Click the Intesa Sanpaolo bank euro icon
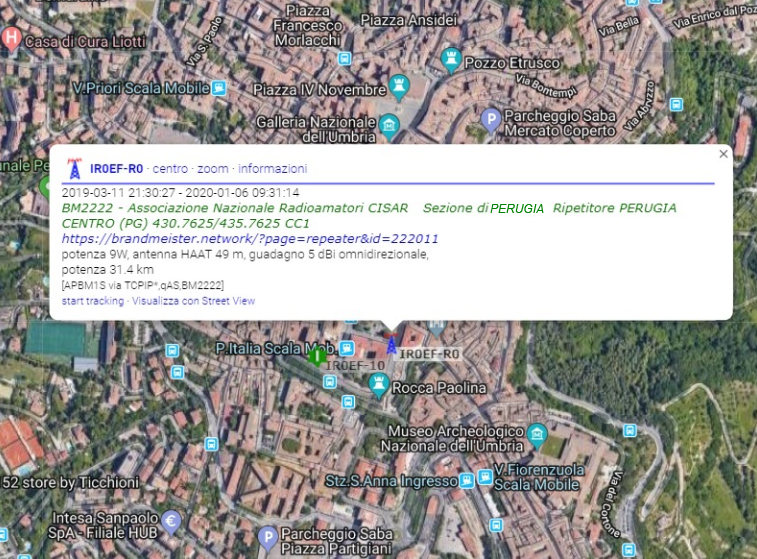The width and height of the screenshot is (757, 559). point(172,520)
